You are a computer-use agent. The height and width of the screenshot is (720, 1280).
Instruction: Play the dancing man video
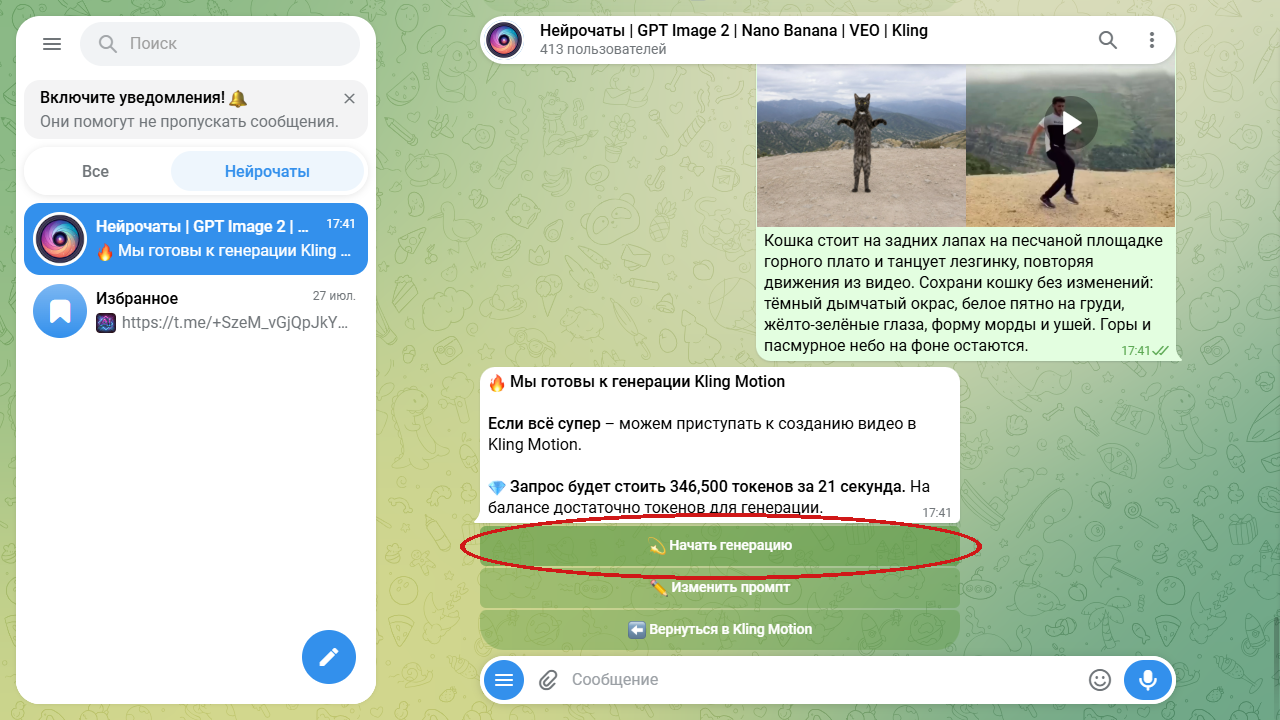click(1071, 124)
